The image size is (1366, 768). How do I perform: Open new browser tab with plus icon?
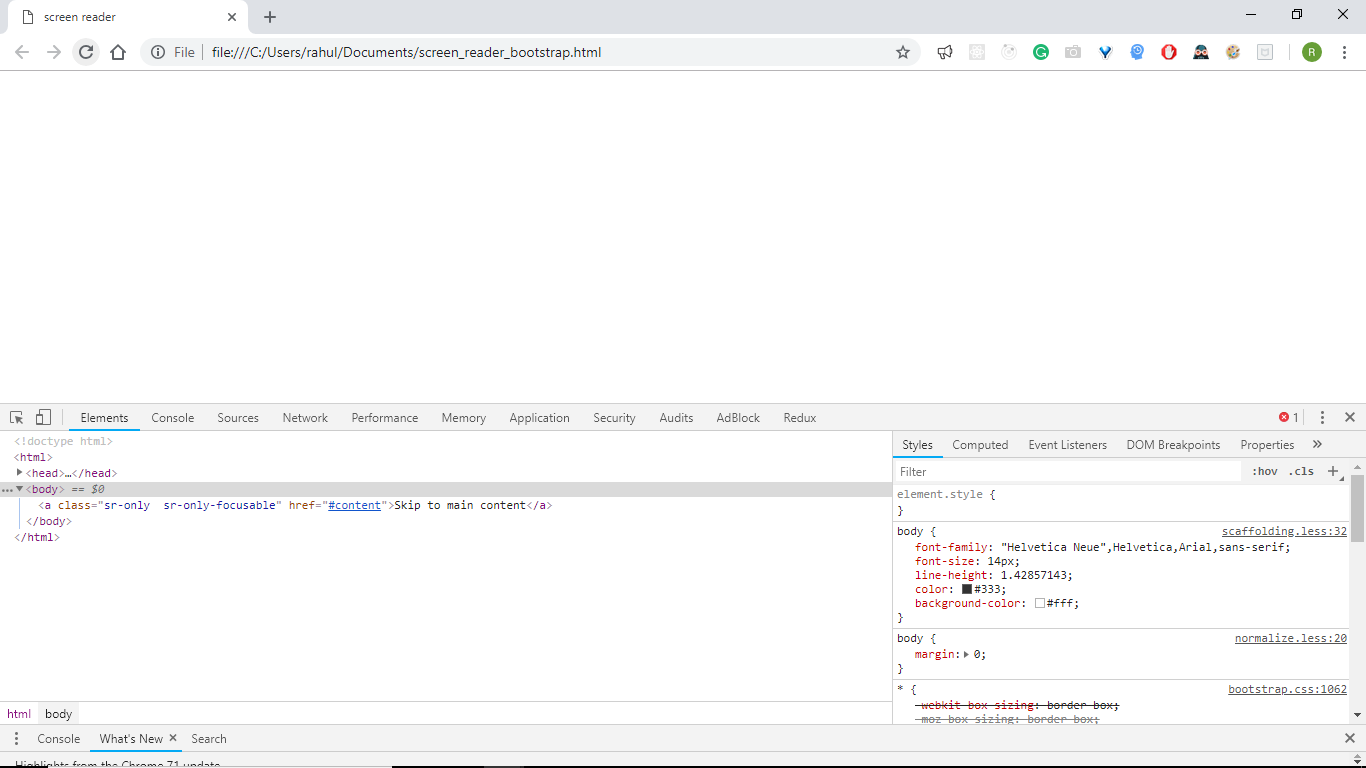tap(270, 17)
